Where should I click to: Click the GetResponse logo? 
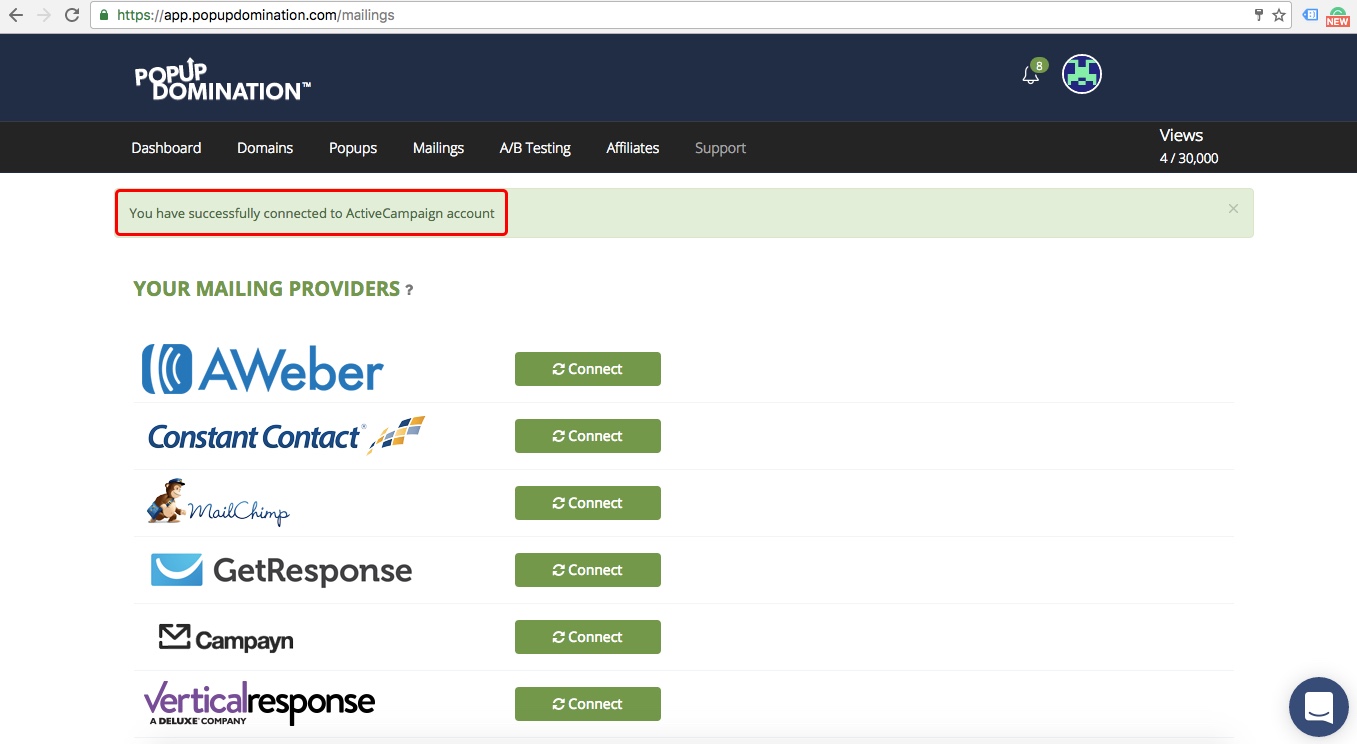(281, 570)
